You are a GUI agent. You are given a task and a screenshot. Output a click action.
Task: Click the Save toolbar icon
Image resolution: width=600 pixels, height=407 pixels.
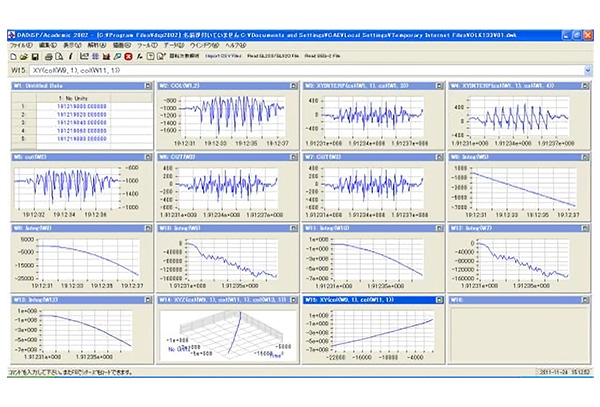[36, 56]
